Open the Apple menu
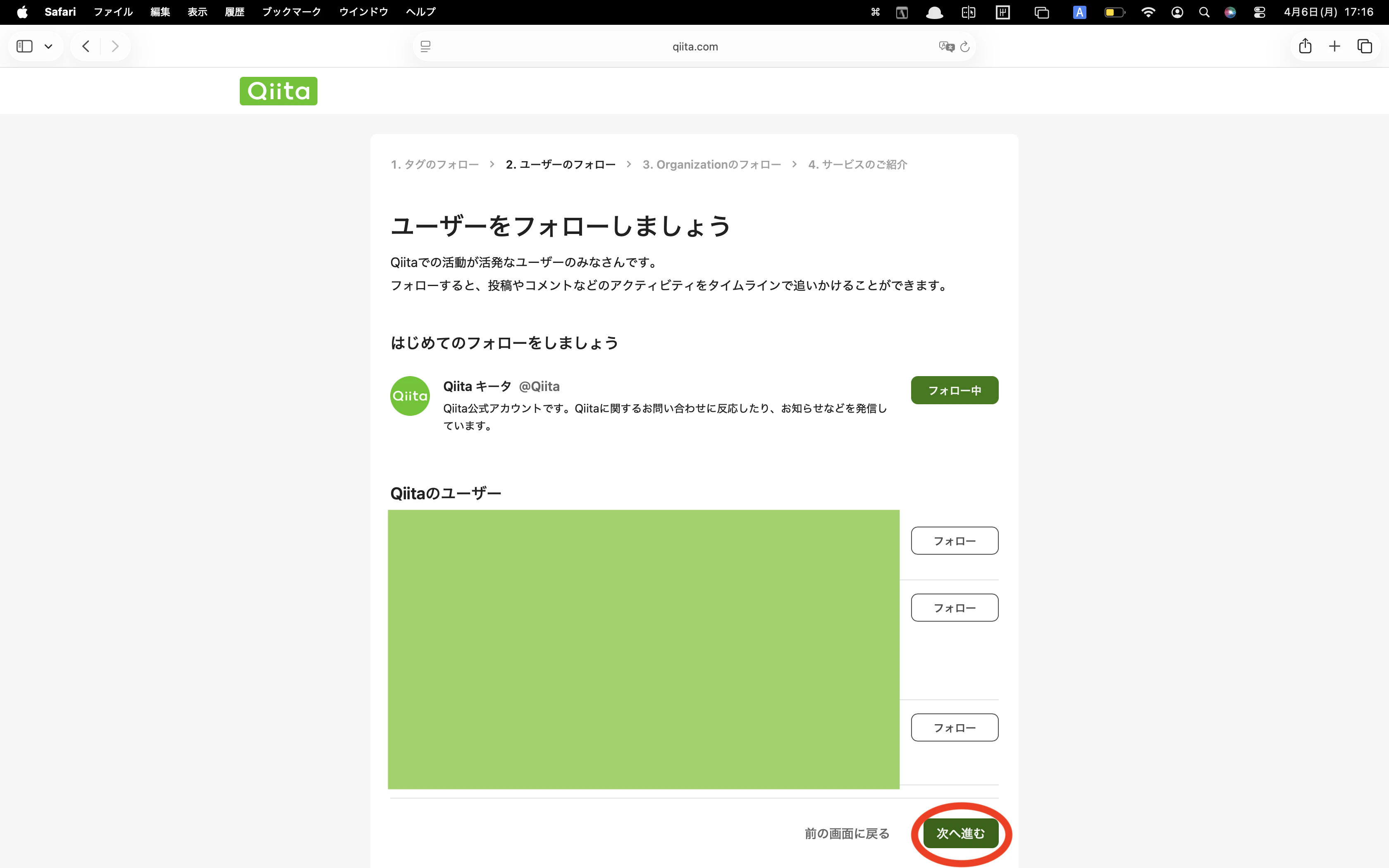1389x868 pixels. (x=22, y=12)
